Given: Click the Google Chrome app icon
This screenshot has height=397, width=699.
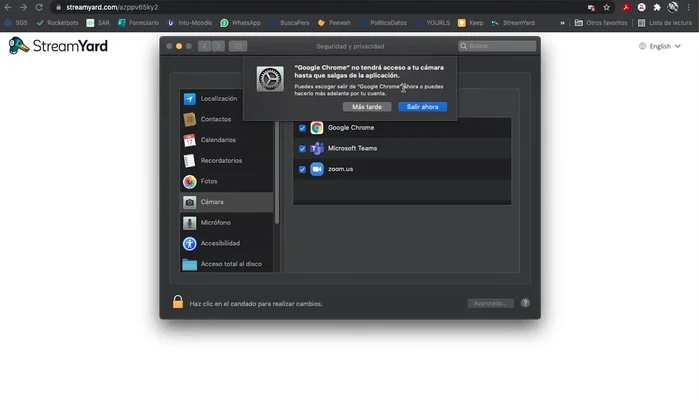Looking at the screenshot, I should (x=317, y=128).
